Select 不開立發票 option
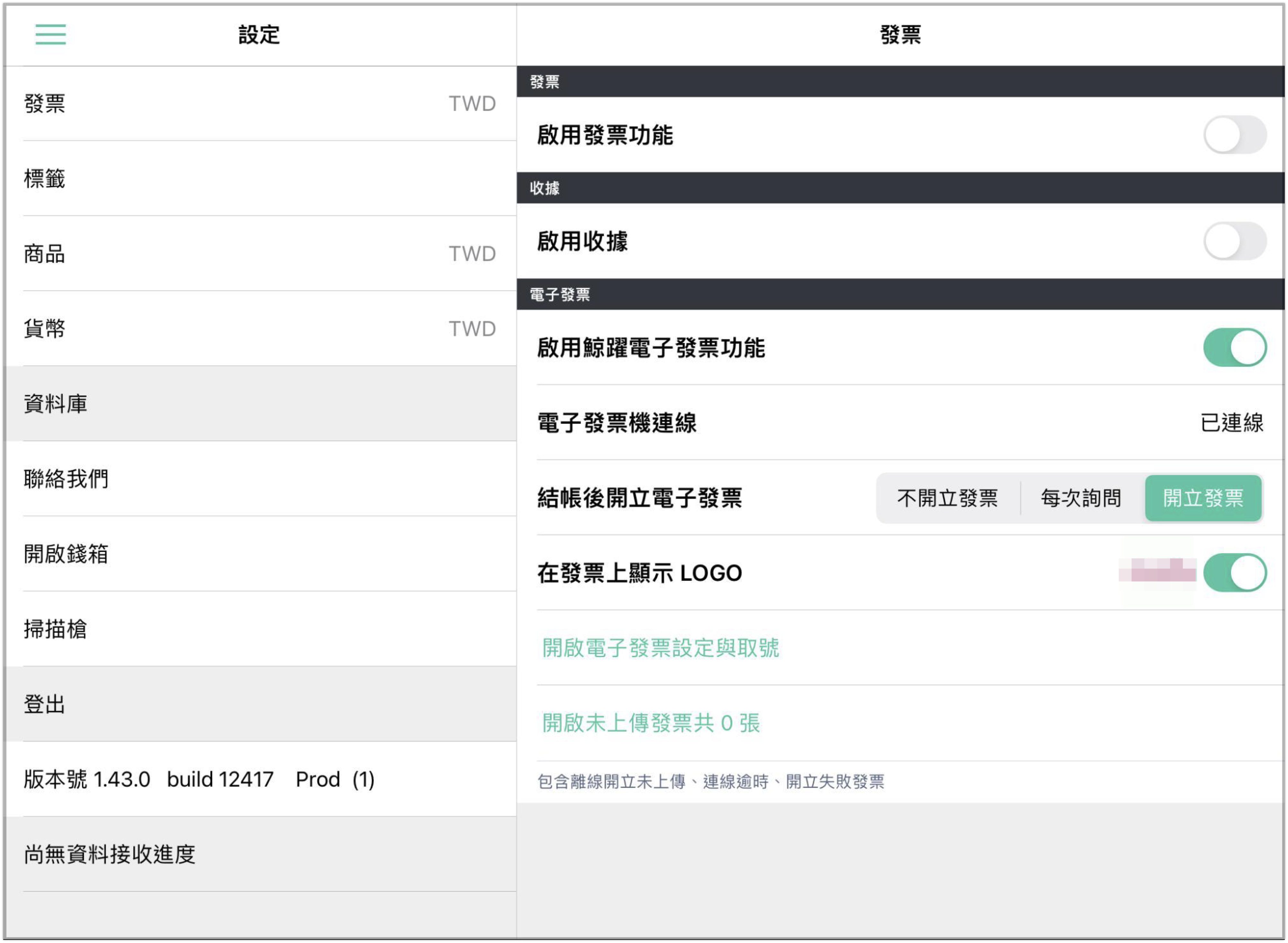This screenshot has height=943, width=1288. pos(947,498)
